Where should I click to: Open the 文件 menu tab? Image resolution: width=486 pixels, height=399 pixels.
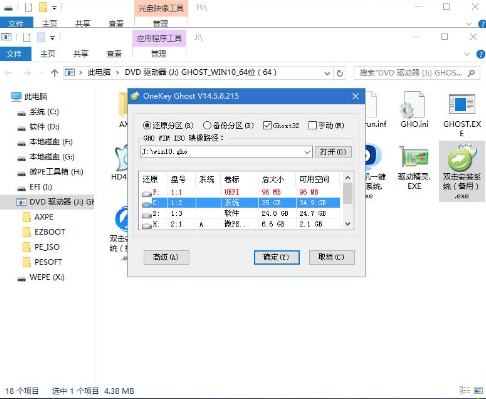point(16,54)
